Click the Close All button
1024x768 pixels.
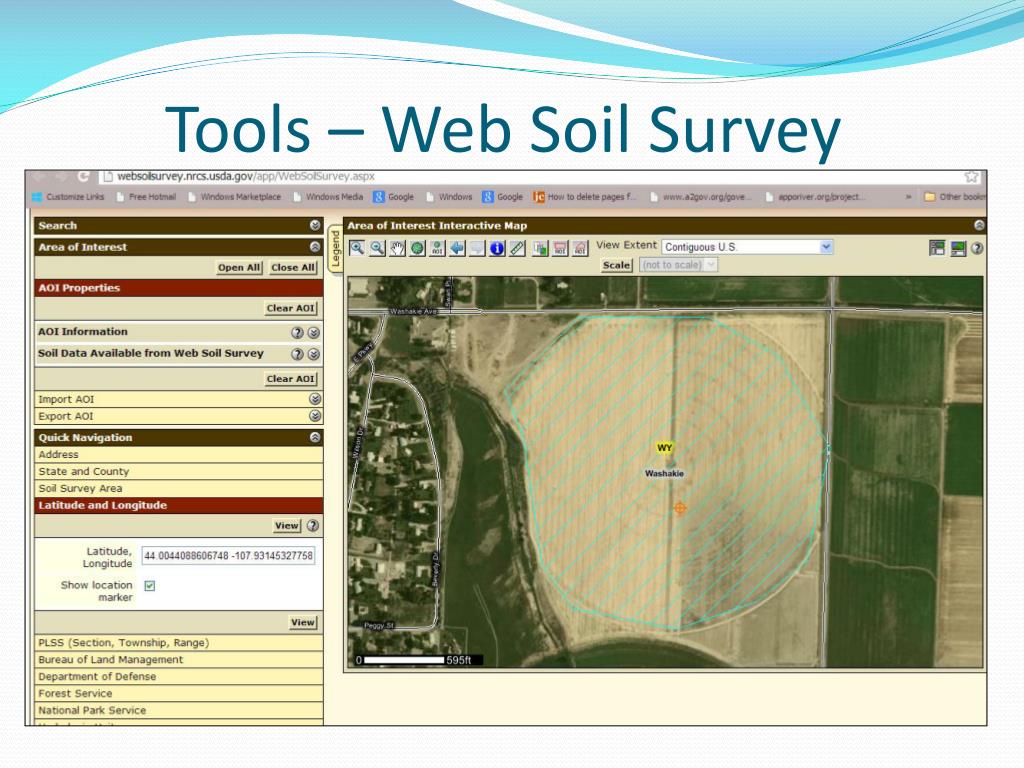pos(293,267)
